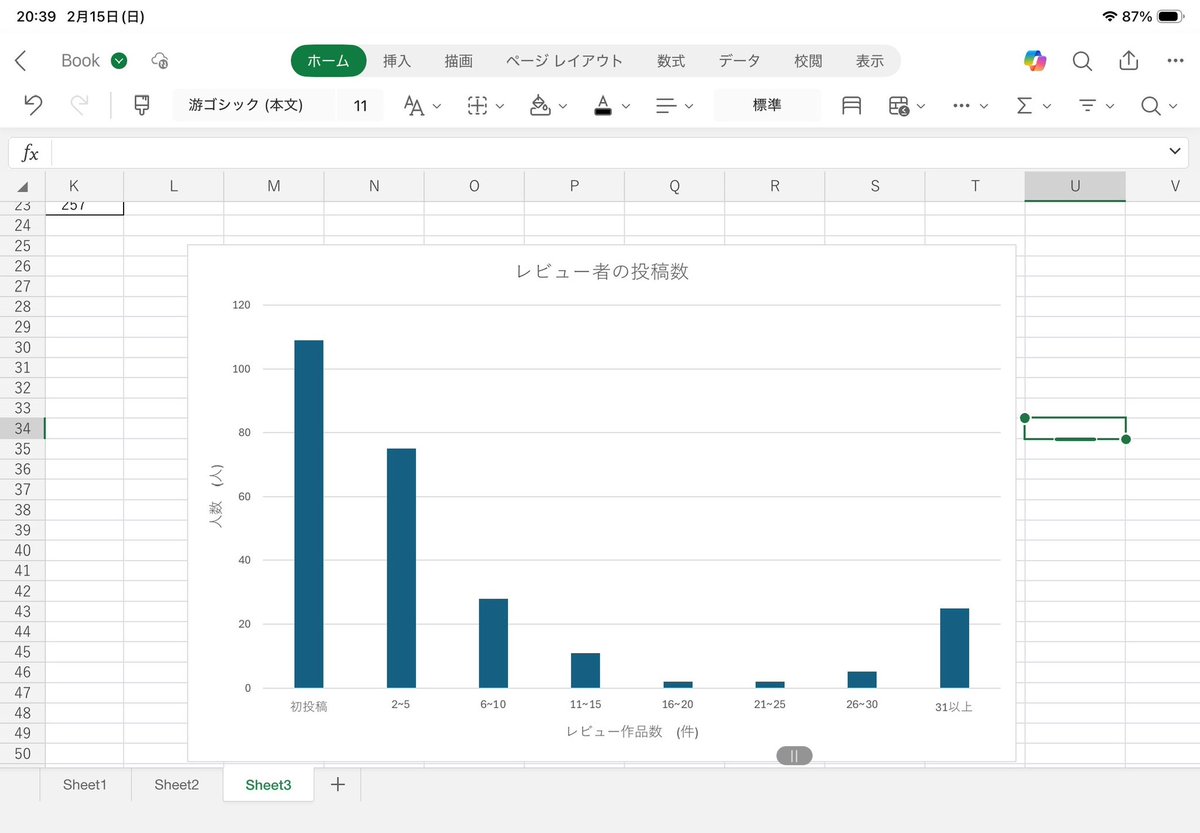Grab the horizontal scroll handle pill

(x=794, y=756)
